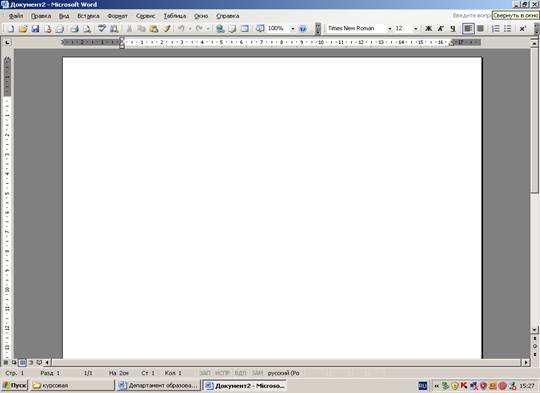Open the Файл menu
The width and height of the screenshot is (540, 393).
(16, 16)
